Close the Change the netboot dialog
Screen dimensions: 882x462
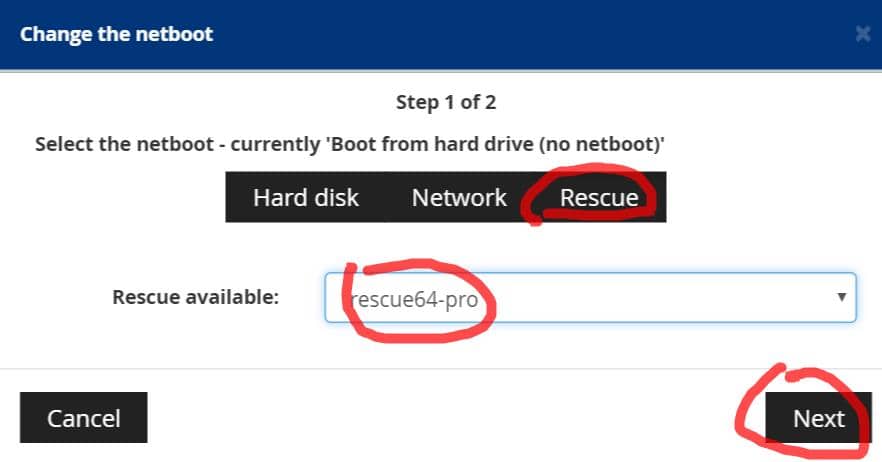click(863, 34)
